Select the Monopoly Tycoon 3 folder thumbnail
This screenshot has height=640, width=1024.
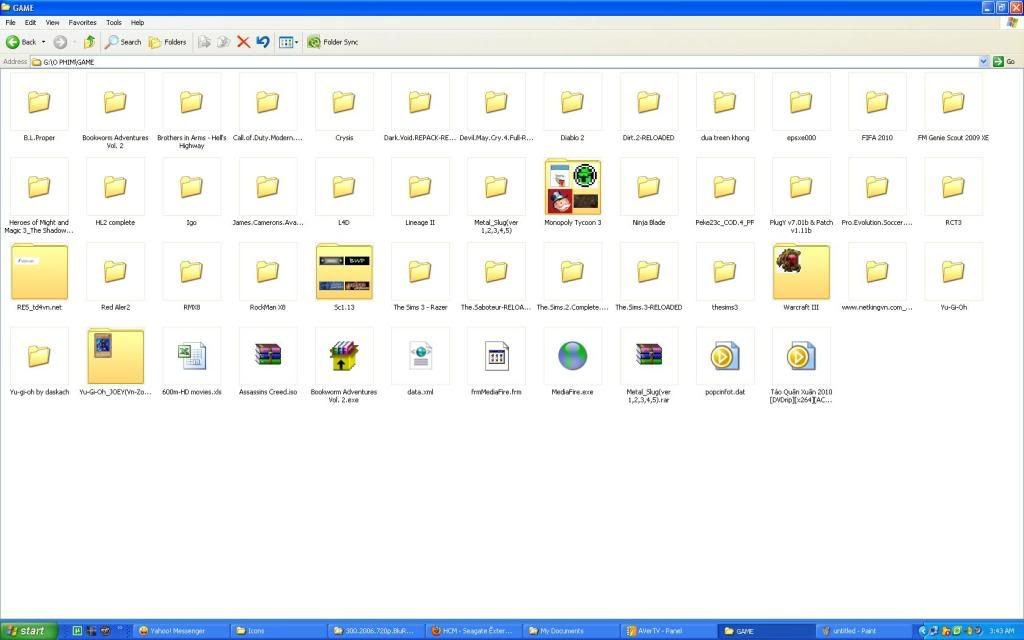(572, 187)
